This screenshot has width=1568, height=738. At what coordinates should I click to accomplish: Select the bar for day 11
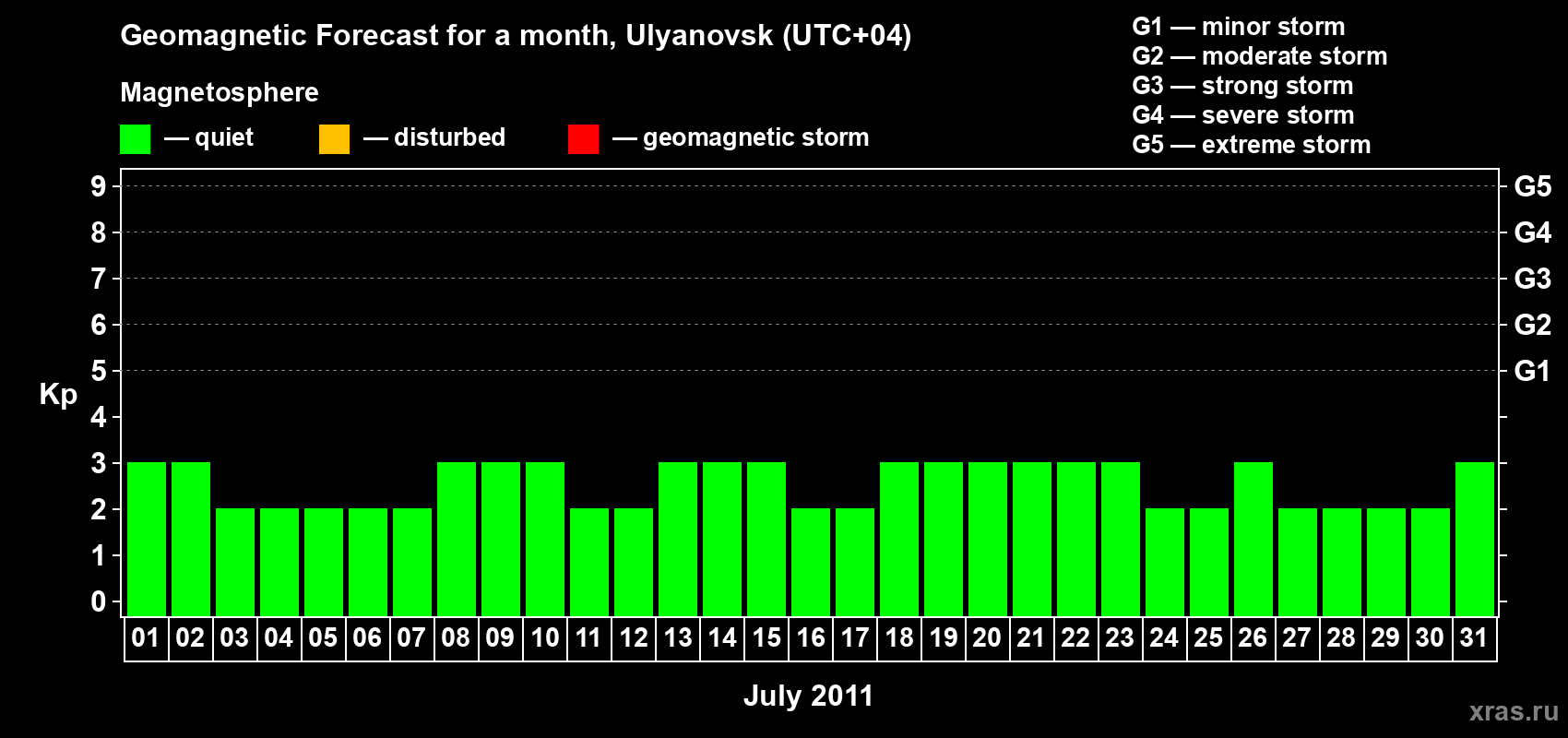click(x=589, y=562)
